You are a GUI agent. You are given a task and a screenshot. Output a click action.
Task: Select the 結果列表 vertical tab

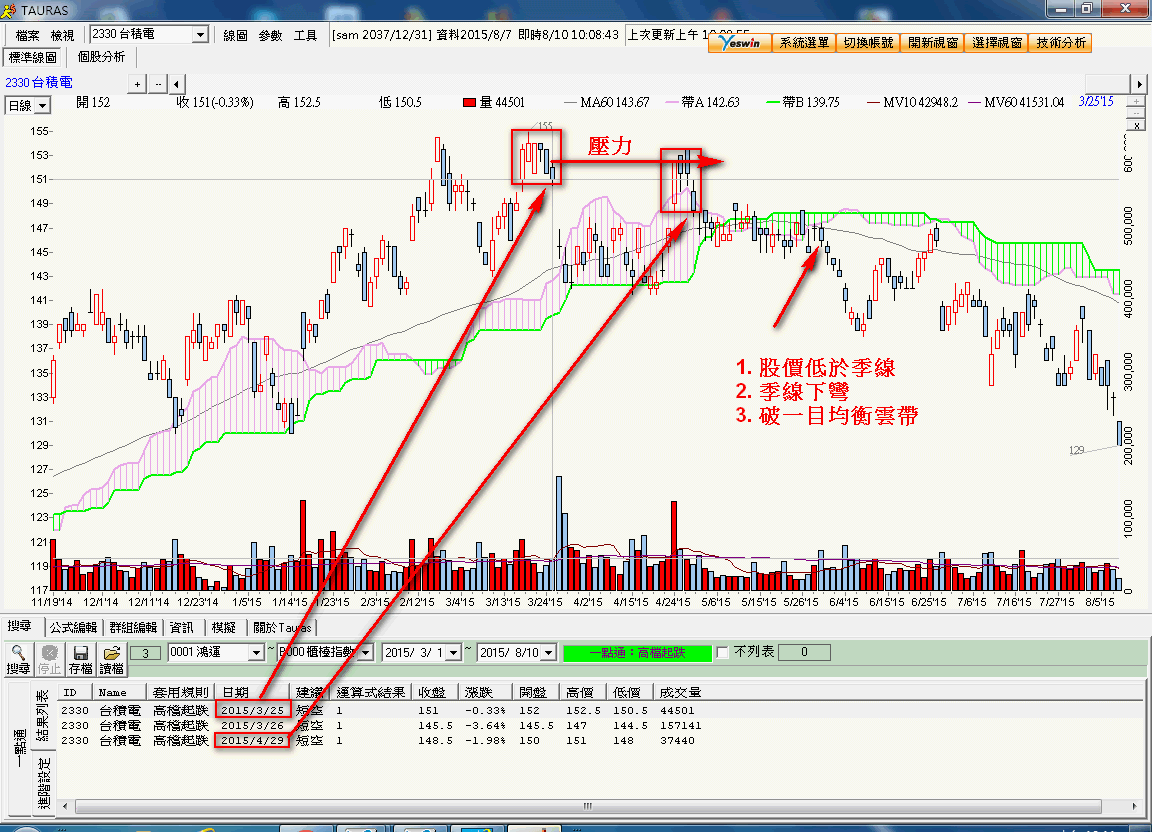tap(43, 714)
